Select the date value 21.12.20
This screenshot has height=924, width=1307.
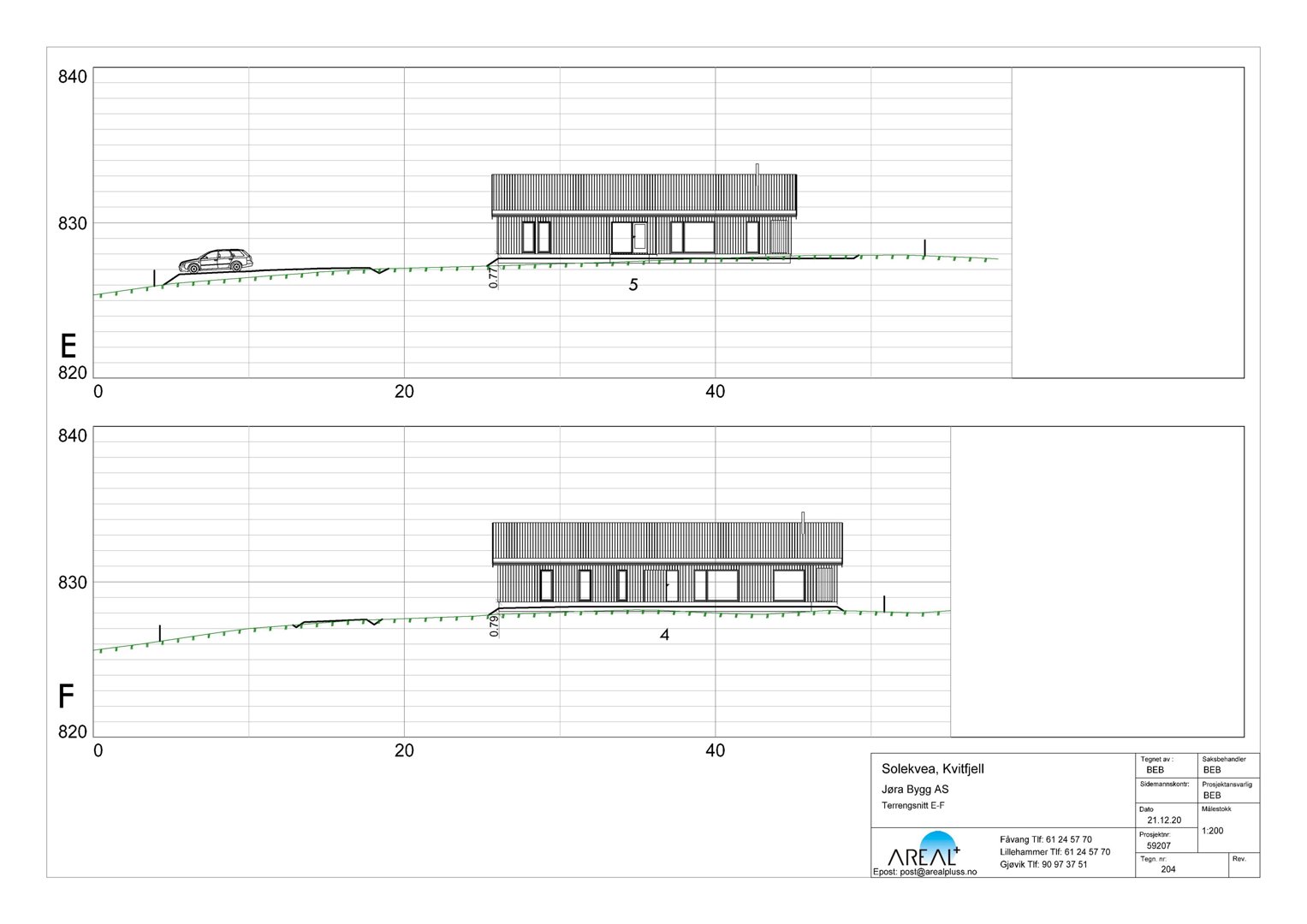click(x=1164, y=820)
